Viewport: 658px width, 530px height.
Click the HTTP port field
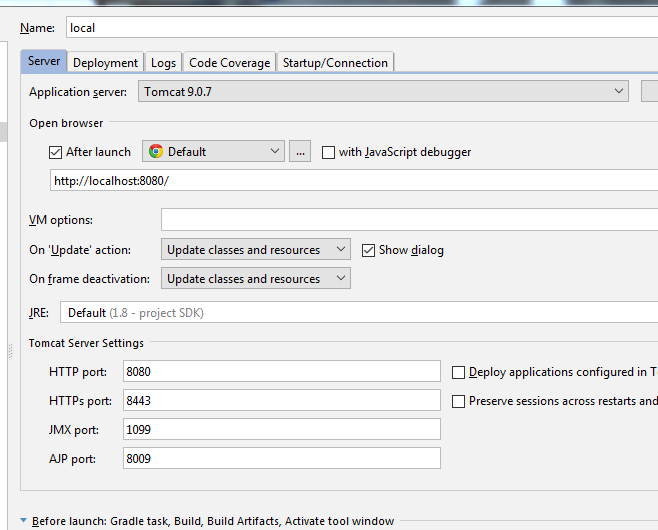(282, 371)
